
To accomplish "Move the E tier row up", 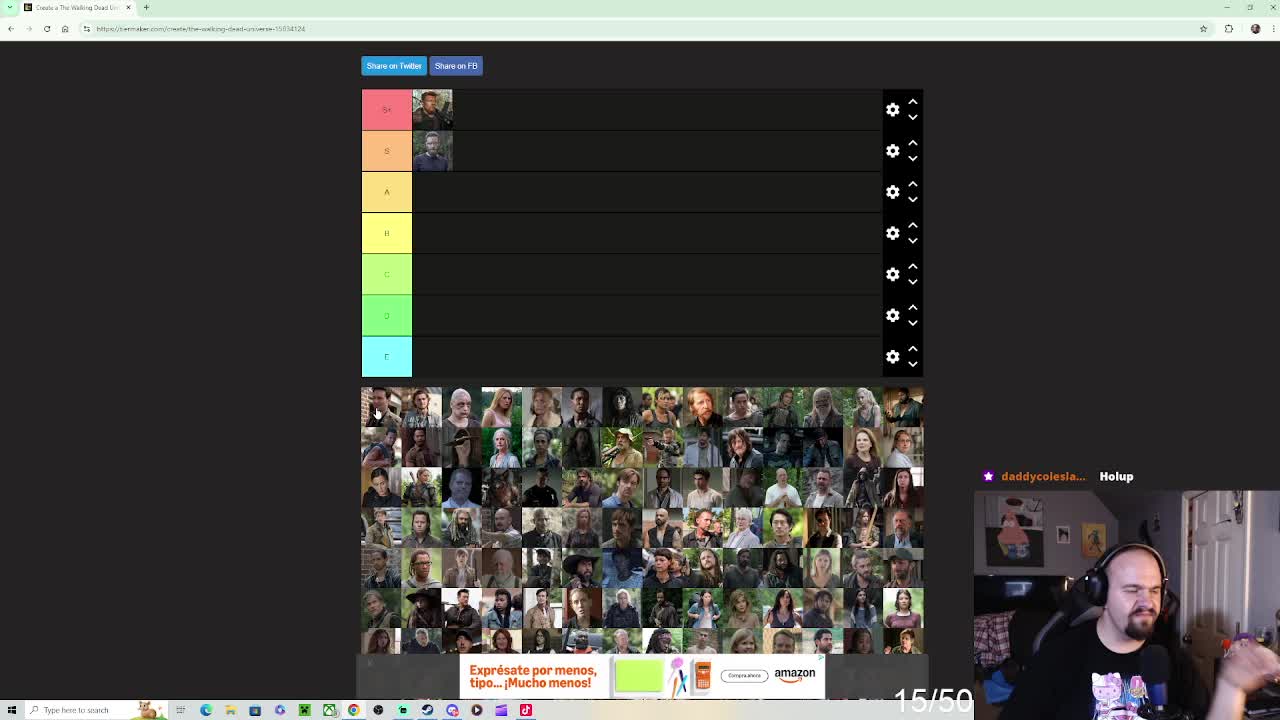I will coord(912,349).
